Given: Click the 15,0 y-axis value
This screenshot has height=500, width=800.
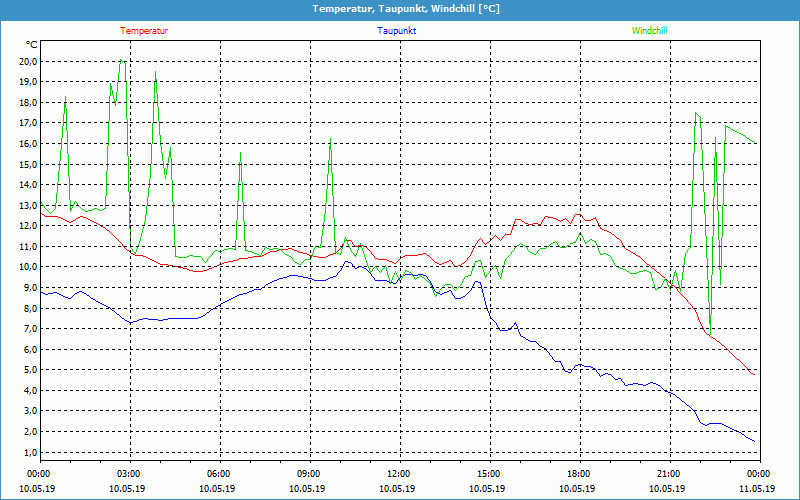Looking at the screenshot, I should point(29,164).
